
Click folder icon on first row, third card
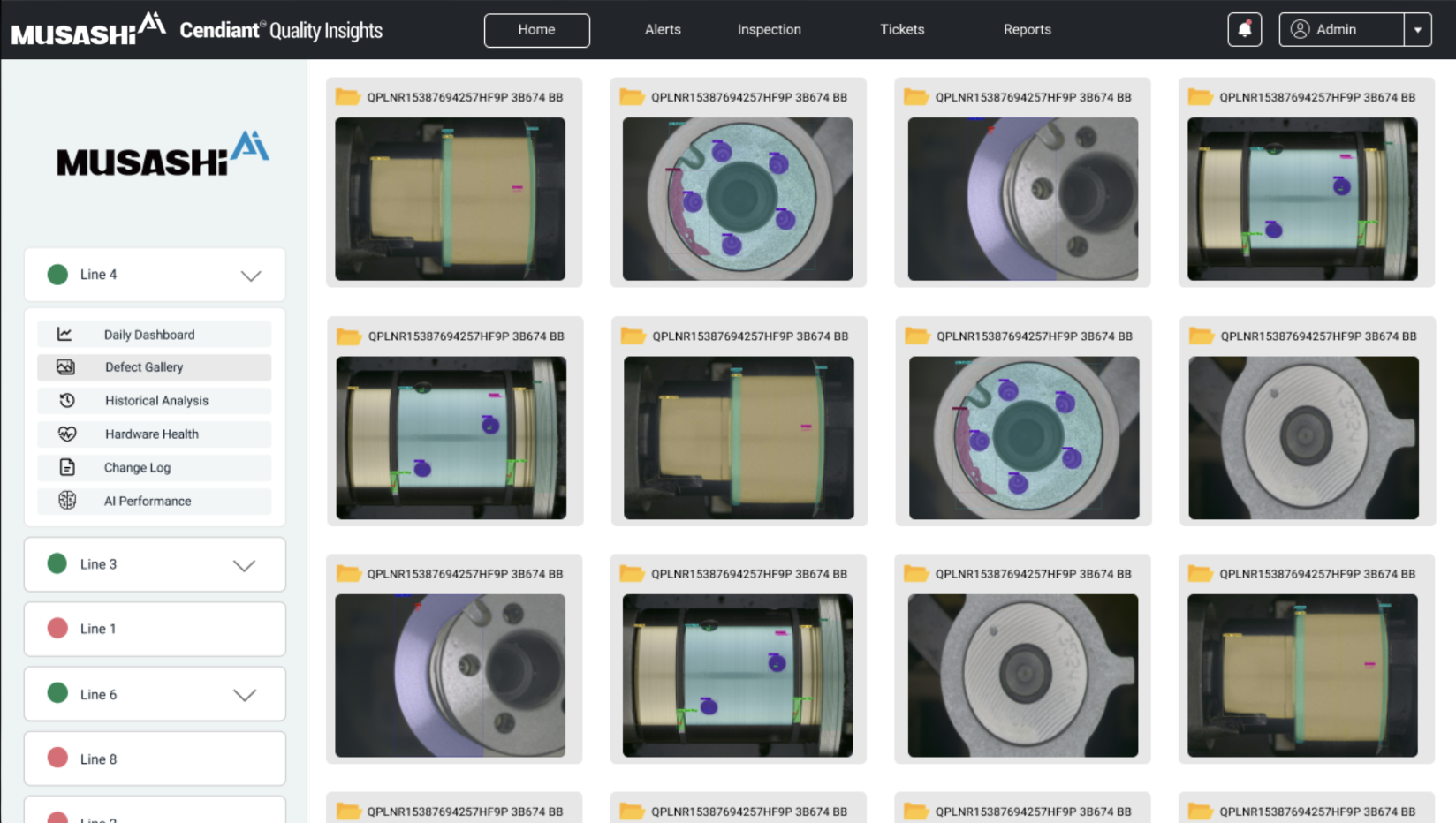coord(916,97)
